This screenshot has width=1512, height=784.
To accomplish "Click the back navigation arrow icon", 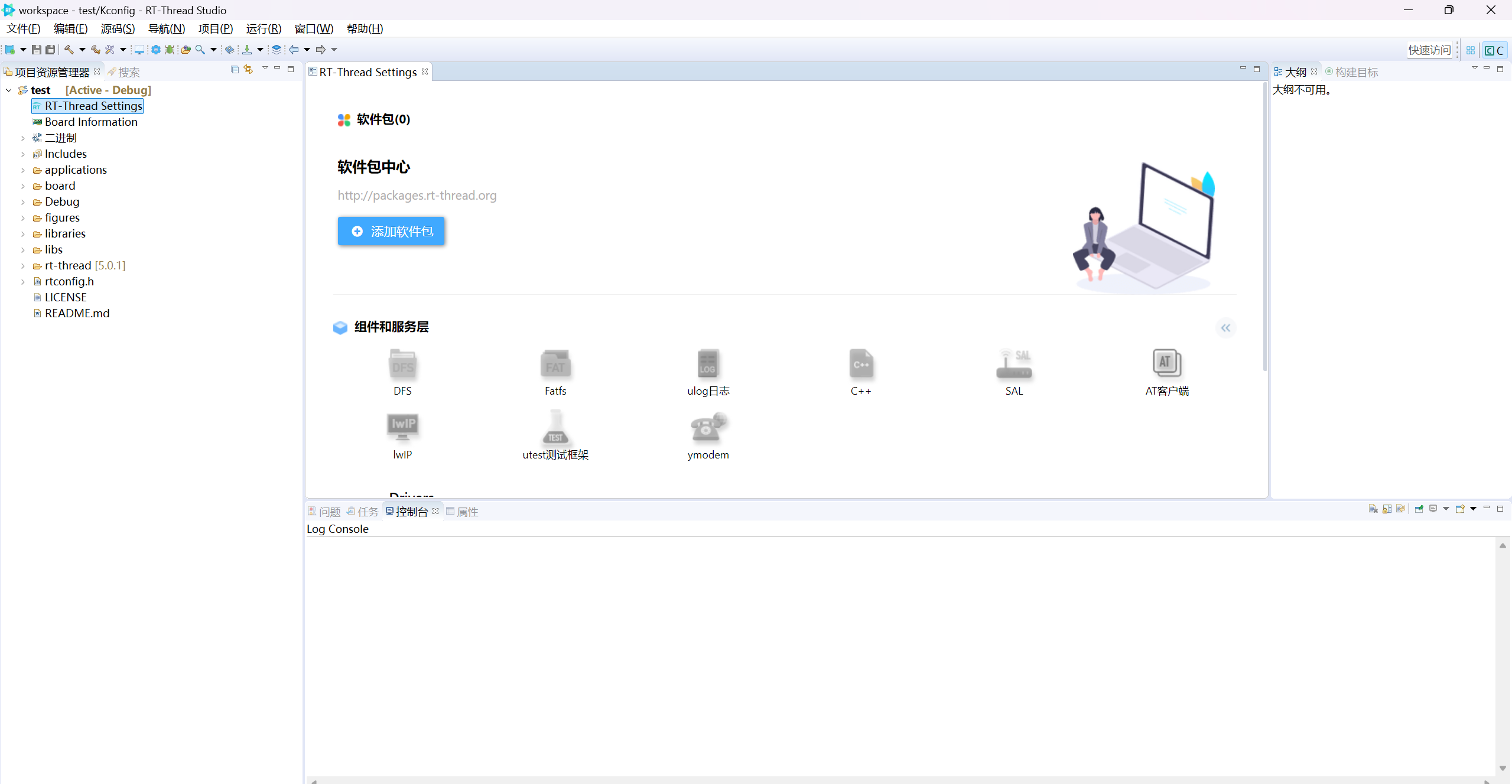I will [x=294, y=50].
